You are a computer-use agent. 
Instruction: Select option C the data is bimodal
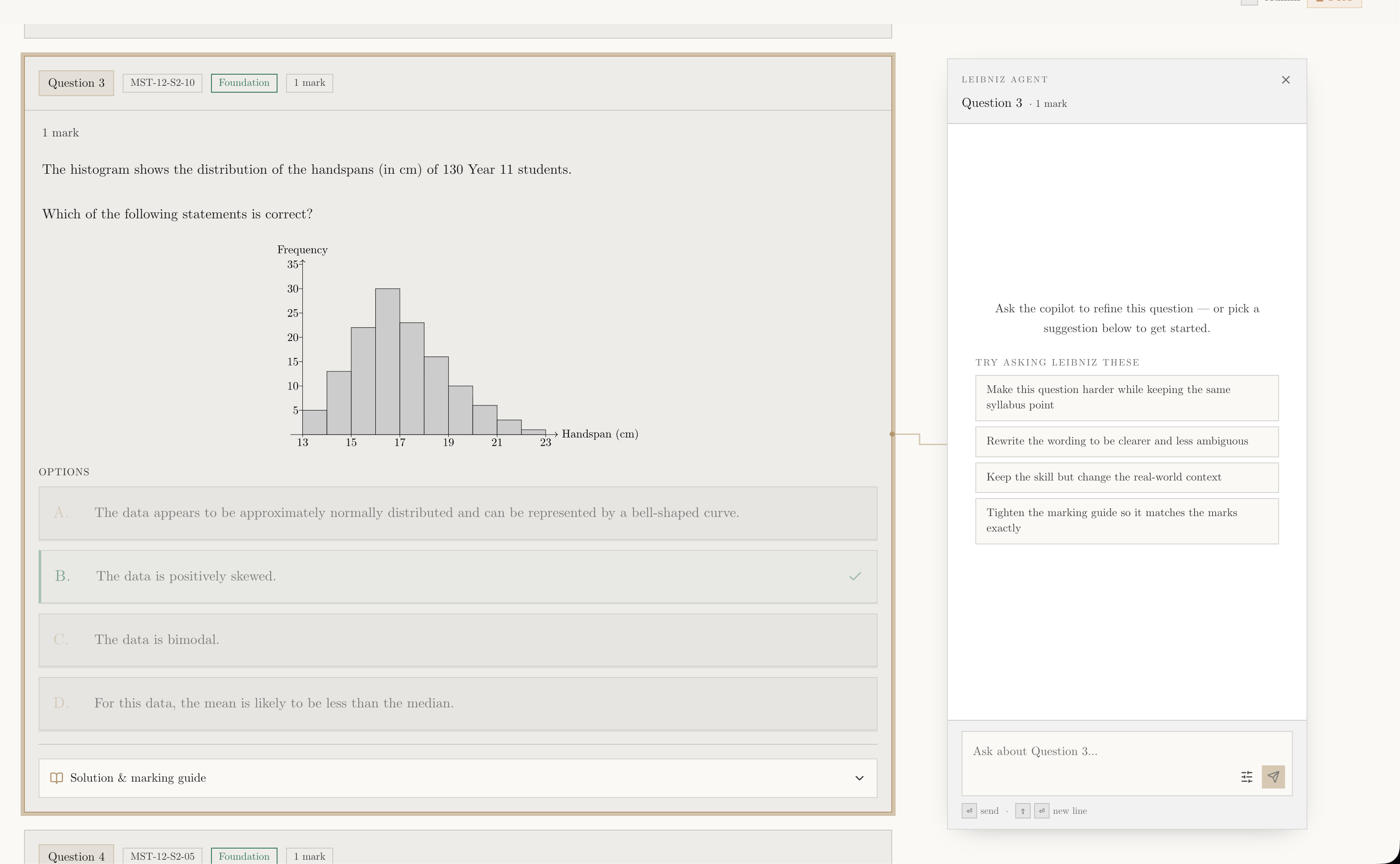pos(458,640)
